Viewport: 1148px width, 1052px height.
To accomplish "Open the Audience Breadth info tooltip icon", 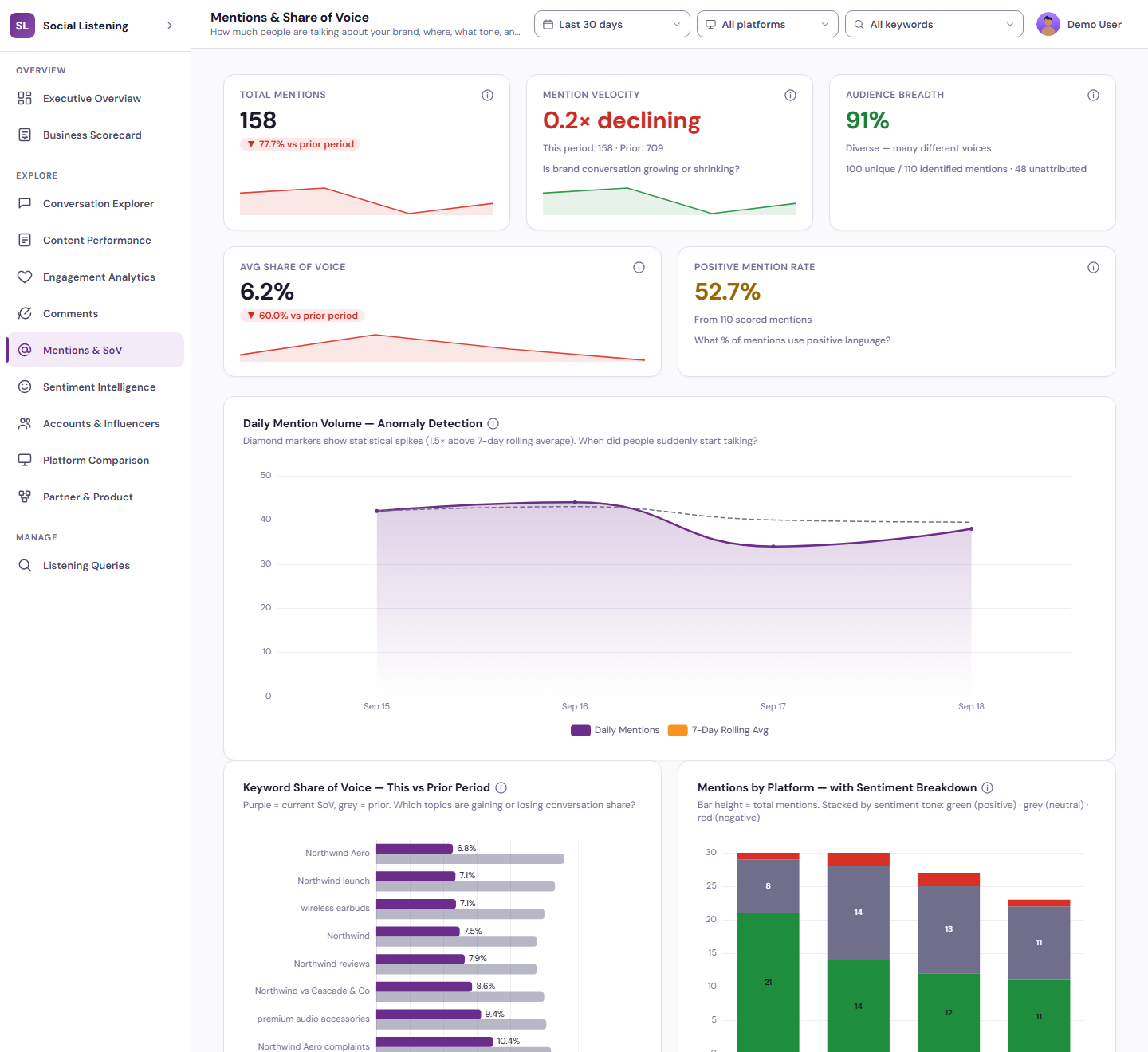I will pos(1093,95).
